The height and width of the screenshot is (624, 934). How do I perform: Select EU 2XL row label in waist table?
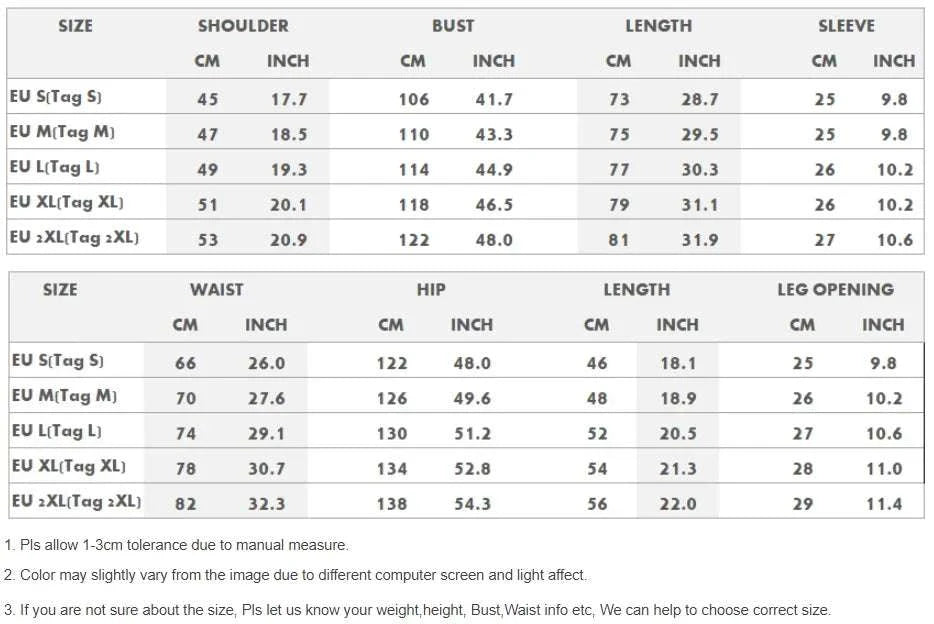76,502
